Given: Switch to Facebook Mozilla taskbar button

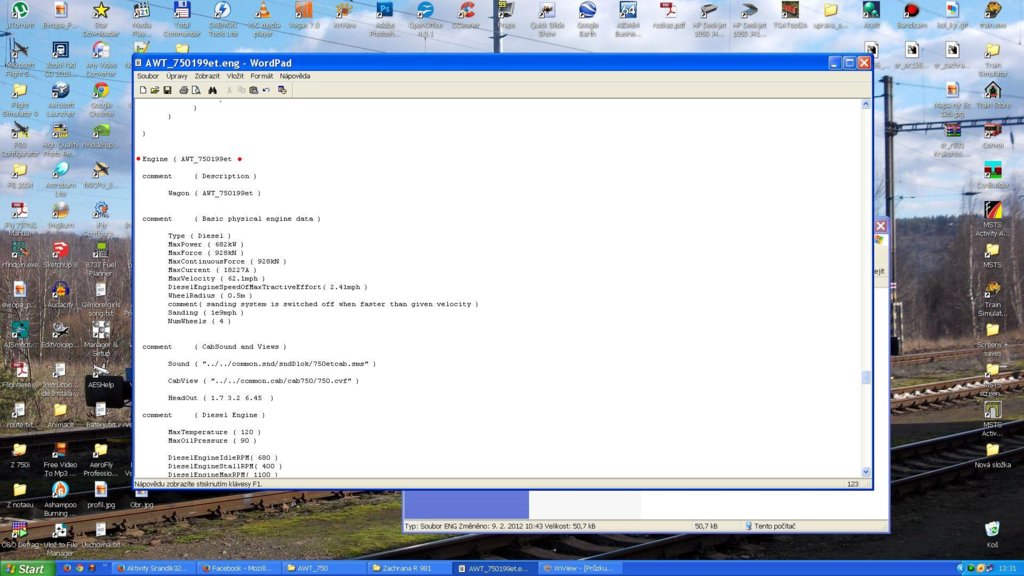Looking at the screenshot, I should pos(238,568).
